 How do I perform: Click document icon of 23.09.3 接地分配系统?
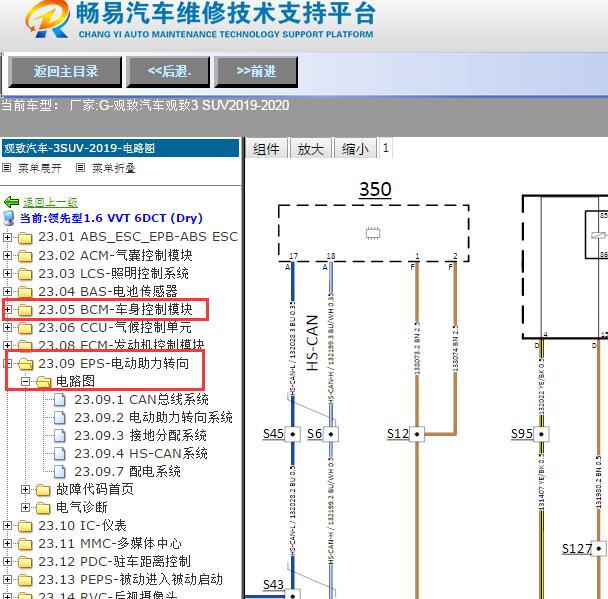pyautogui.click(x=60, y=435)
